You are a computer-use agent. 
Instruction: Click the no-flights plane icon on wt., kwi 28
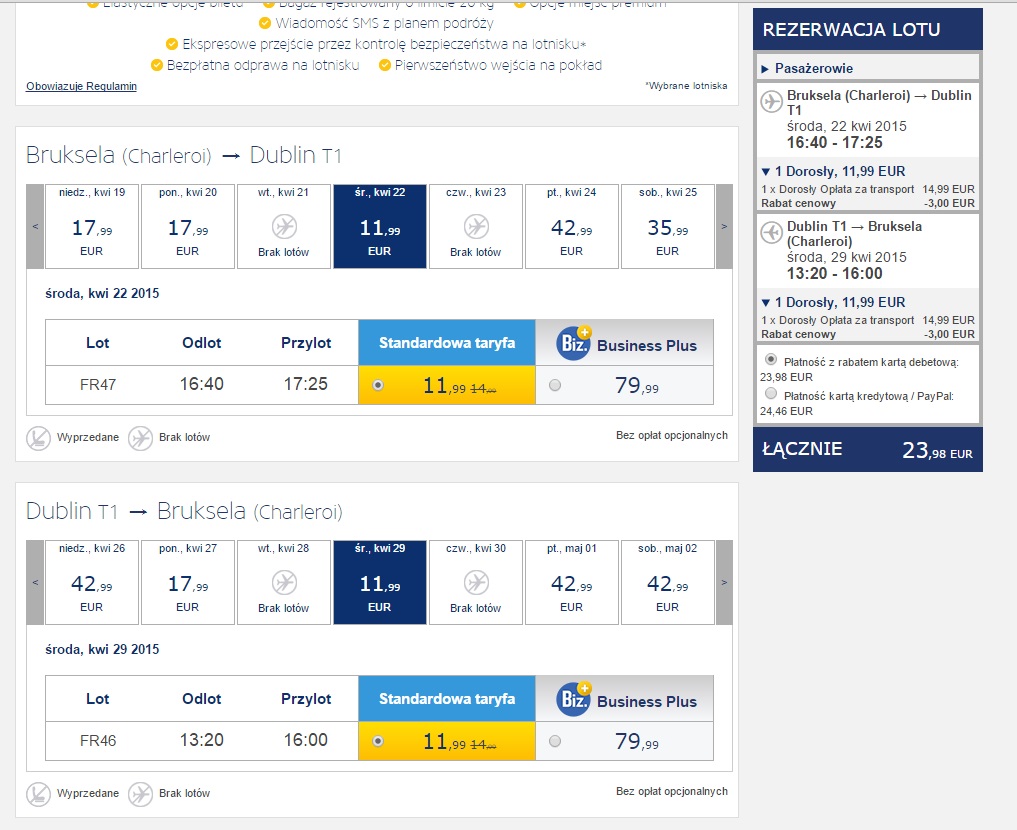(284, 583)
